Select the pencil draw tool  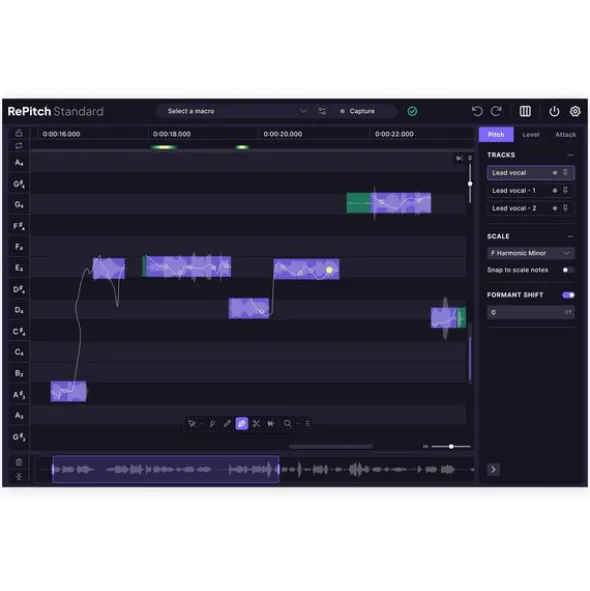click(x=227, y=424)
